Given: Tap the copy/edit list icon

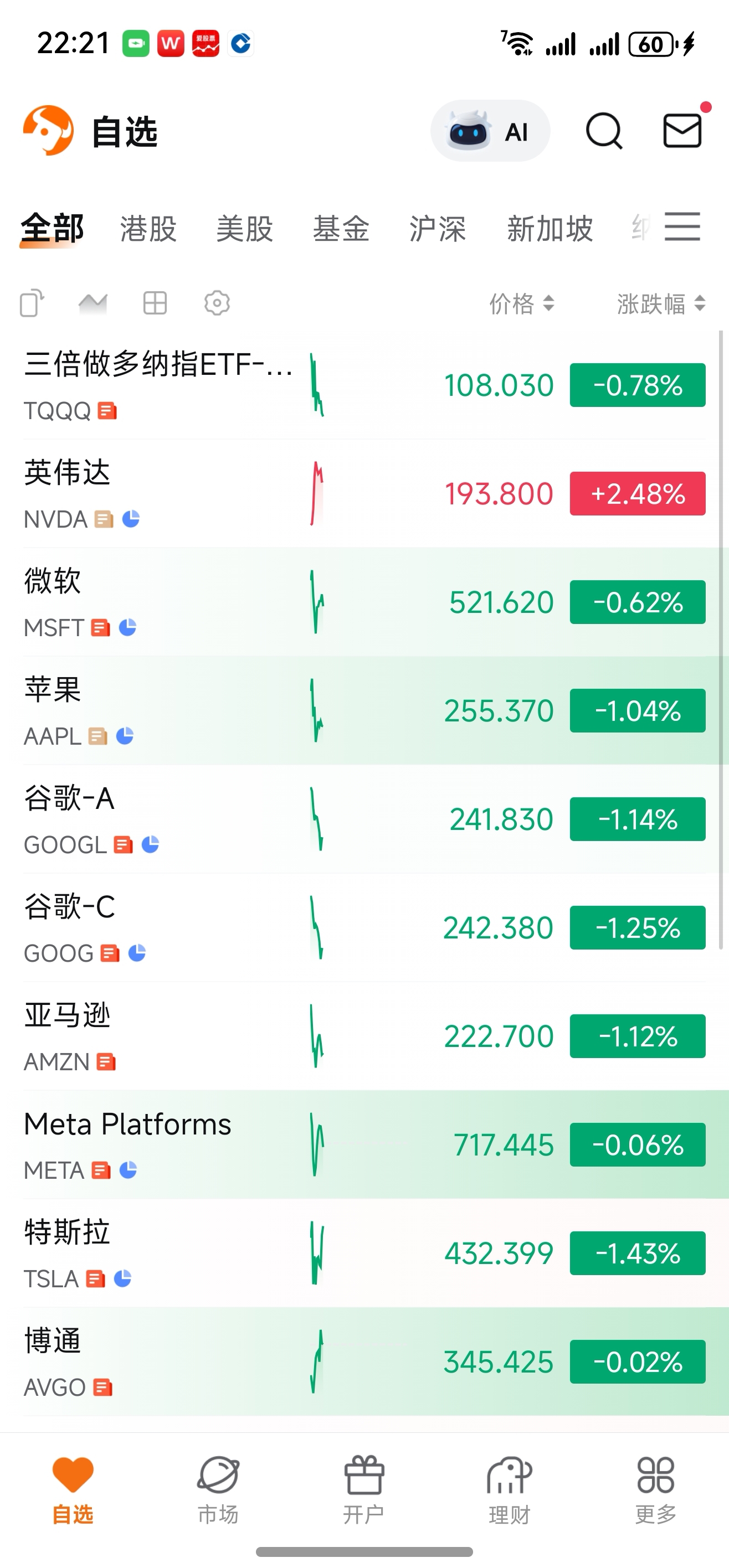Looking at the screenshot, I should [x=32, y=302].
